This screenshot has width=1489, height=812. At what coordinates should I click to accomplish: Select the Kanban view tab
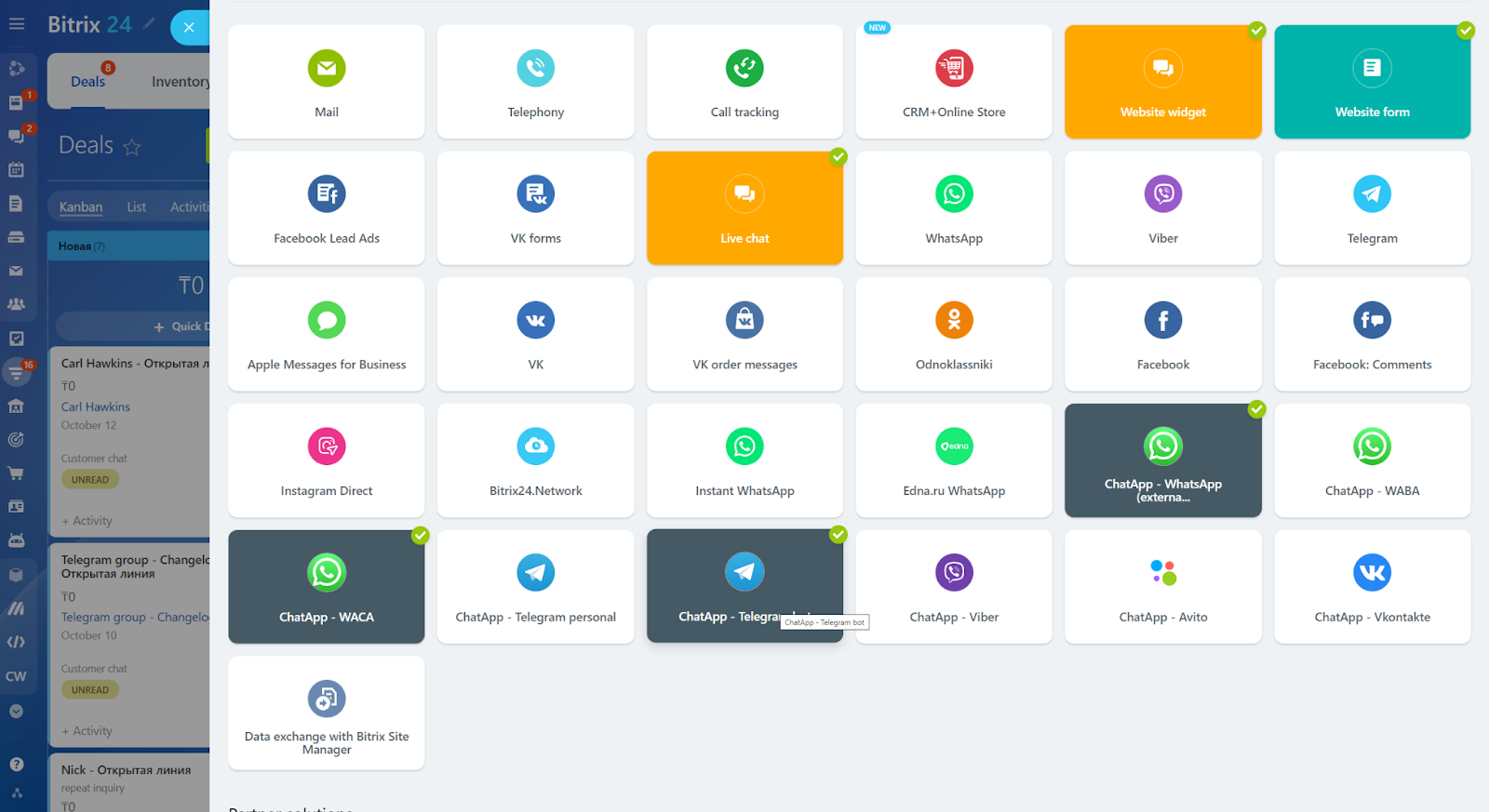tap(81, 206)
